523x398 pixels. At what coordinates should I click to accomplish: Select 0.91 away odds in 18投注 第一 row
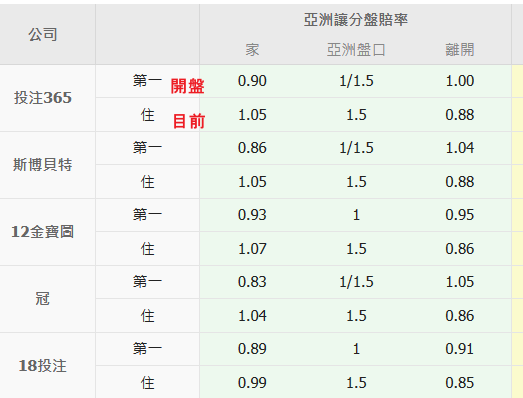[x=460, y=349]
